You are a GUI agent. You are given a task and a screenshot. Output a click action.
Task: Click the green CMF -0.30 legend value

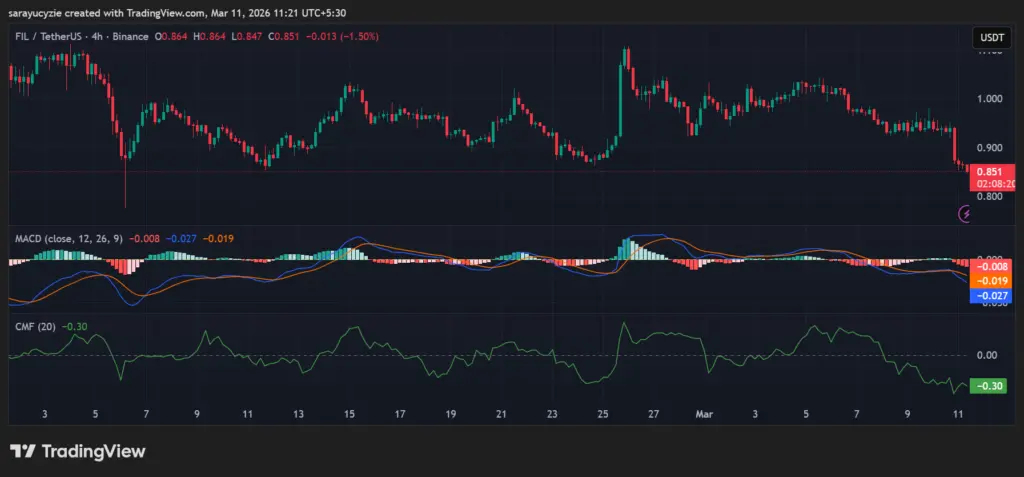(74, 327)
